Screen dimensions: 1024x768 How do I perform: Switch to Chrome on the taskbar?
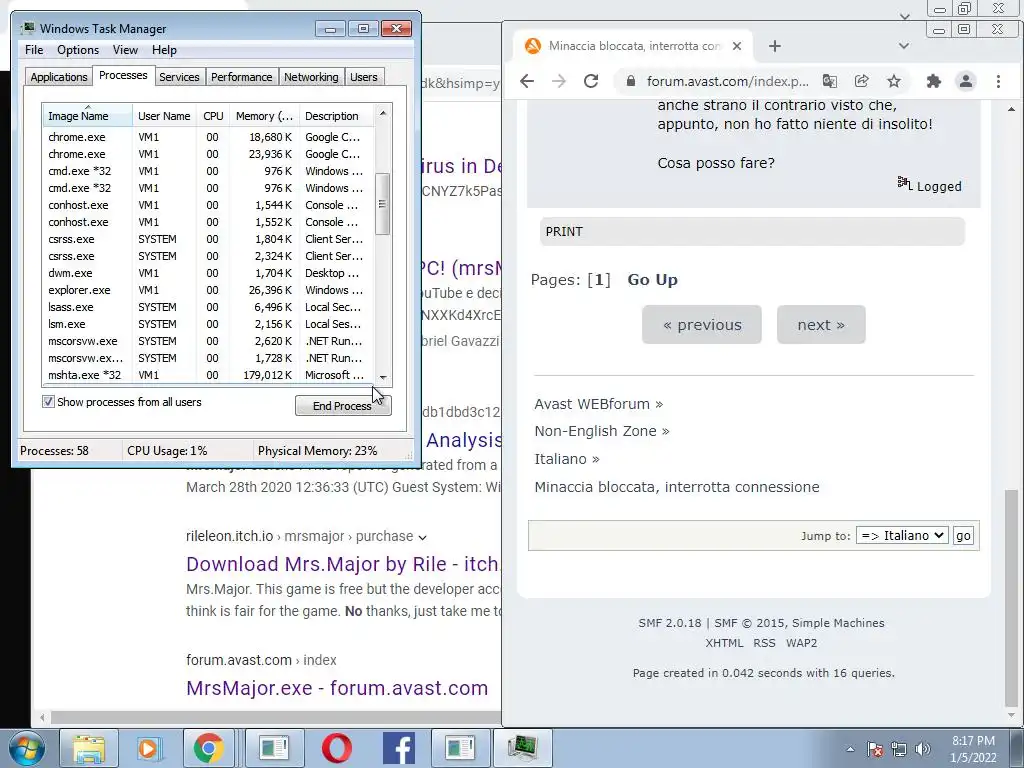click(x=208, y=748)
